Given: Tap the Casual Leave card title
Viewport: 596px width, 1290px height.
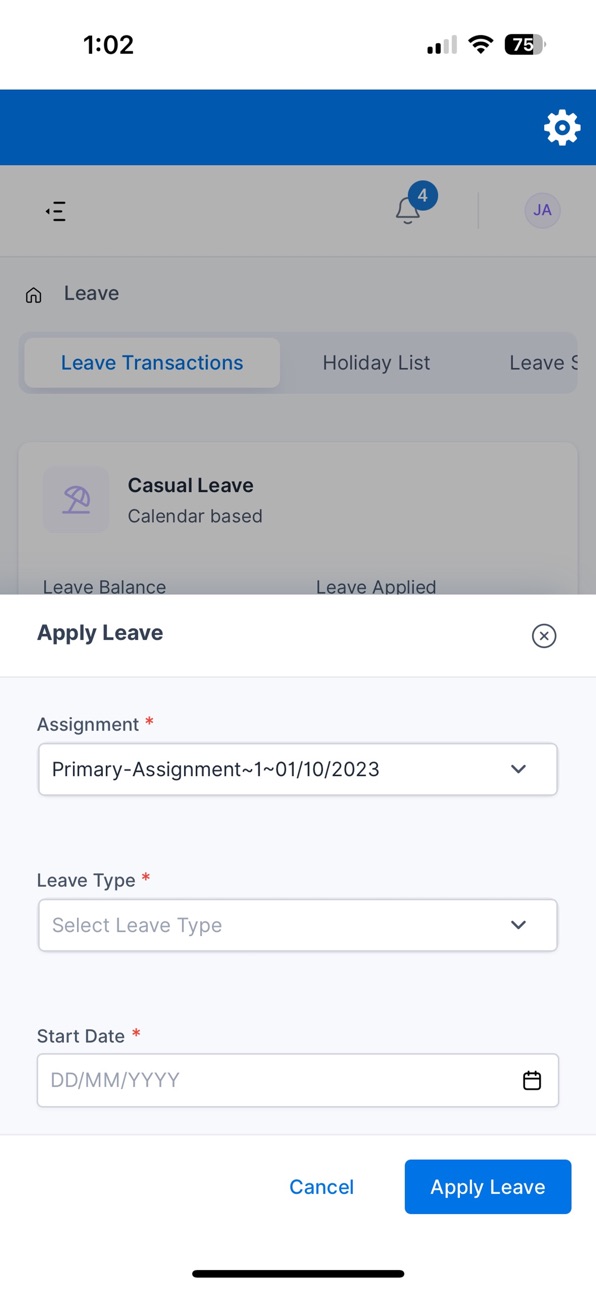Looking at the screenshot, I should (190, 485).
